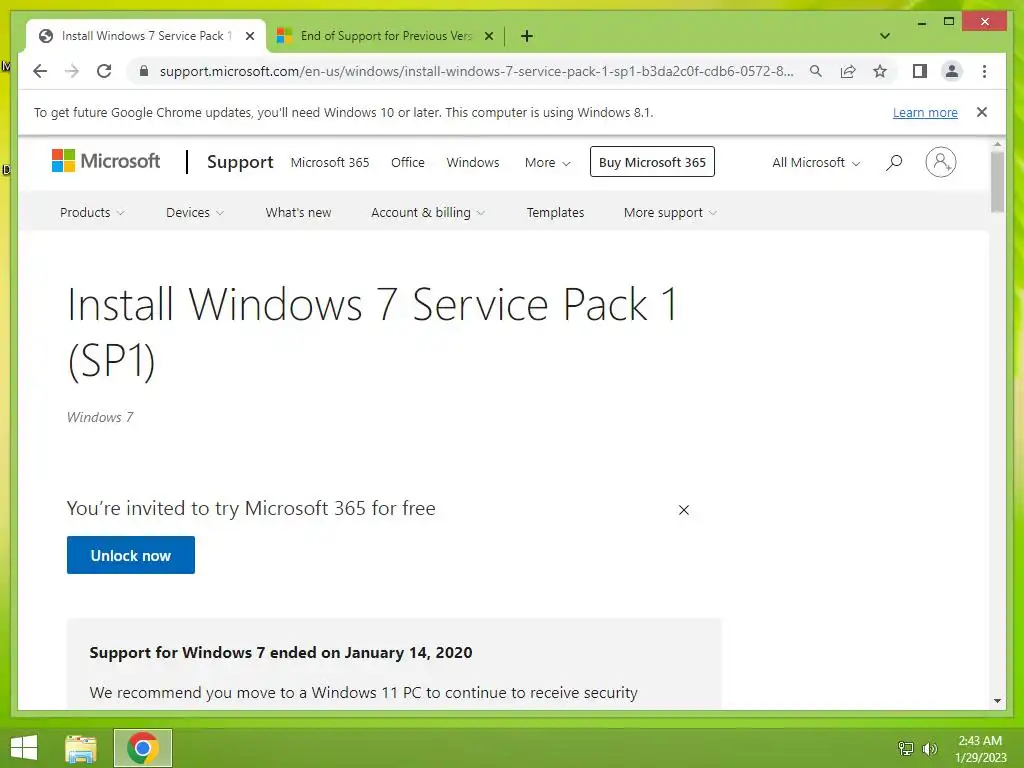Share this page icon
Image resolution: width=1024 pixels, height=768 pixels.
coord(848,71)
